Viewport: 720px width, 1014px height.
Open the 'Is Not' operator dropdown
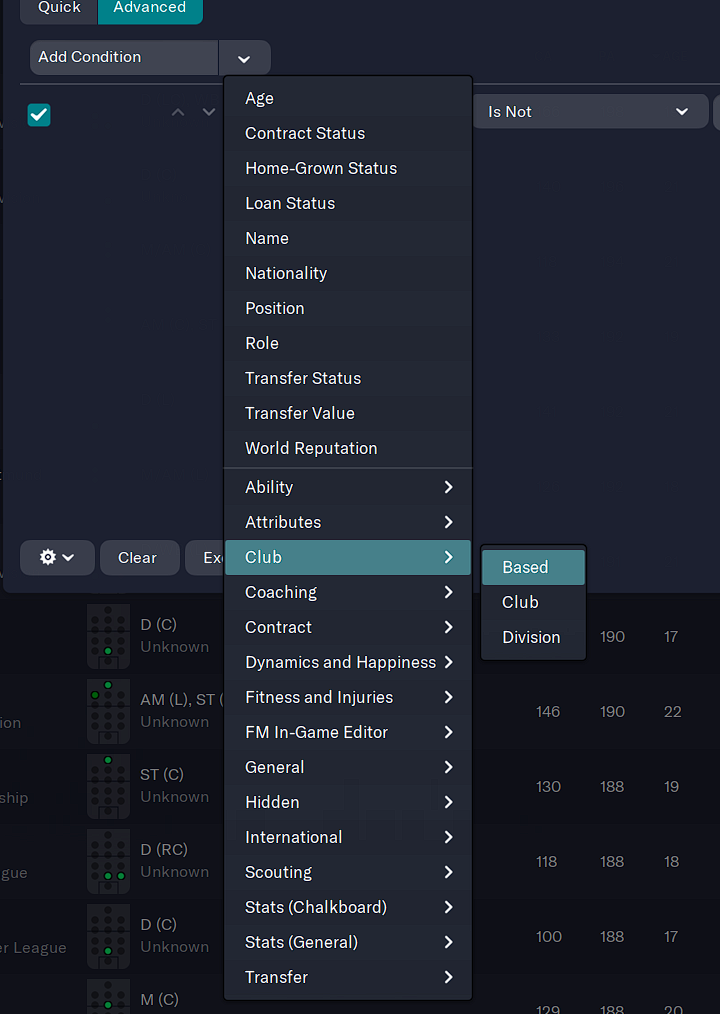coord(589,112)
